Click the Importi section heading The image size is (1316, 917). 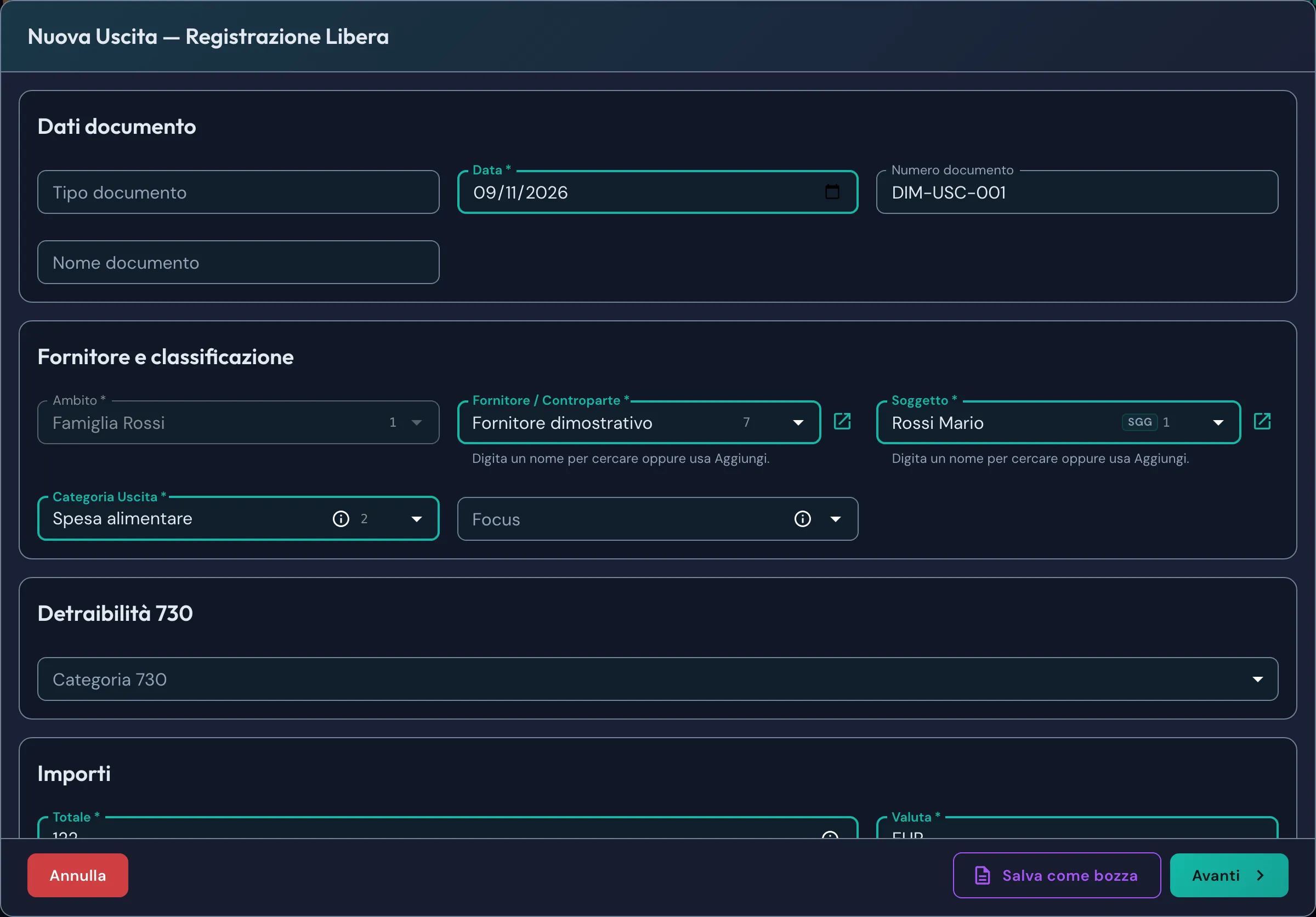tap(74, 774)
